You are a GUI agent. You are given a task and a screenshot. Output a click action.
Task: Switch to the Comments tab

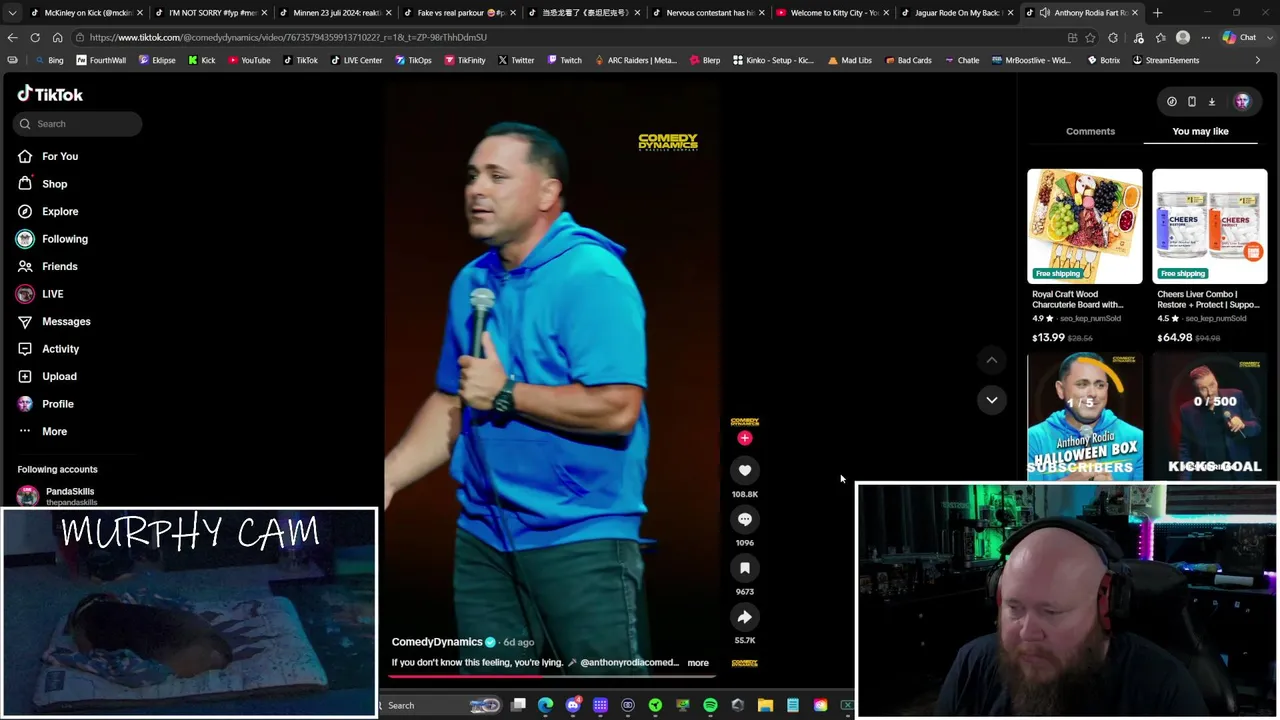(1090, 131)
